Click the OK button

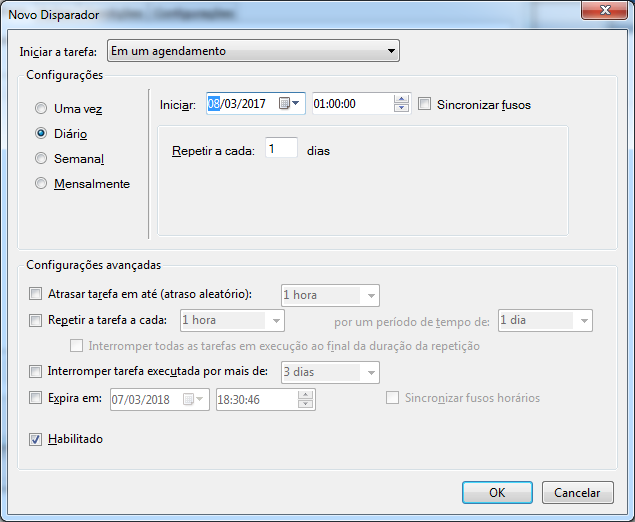pos(497,492)
